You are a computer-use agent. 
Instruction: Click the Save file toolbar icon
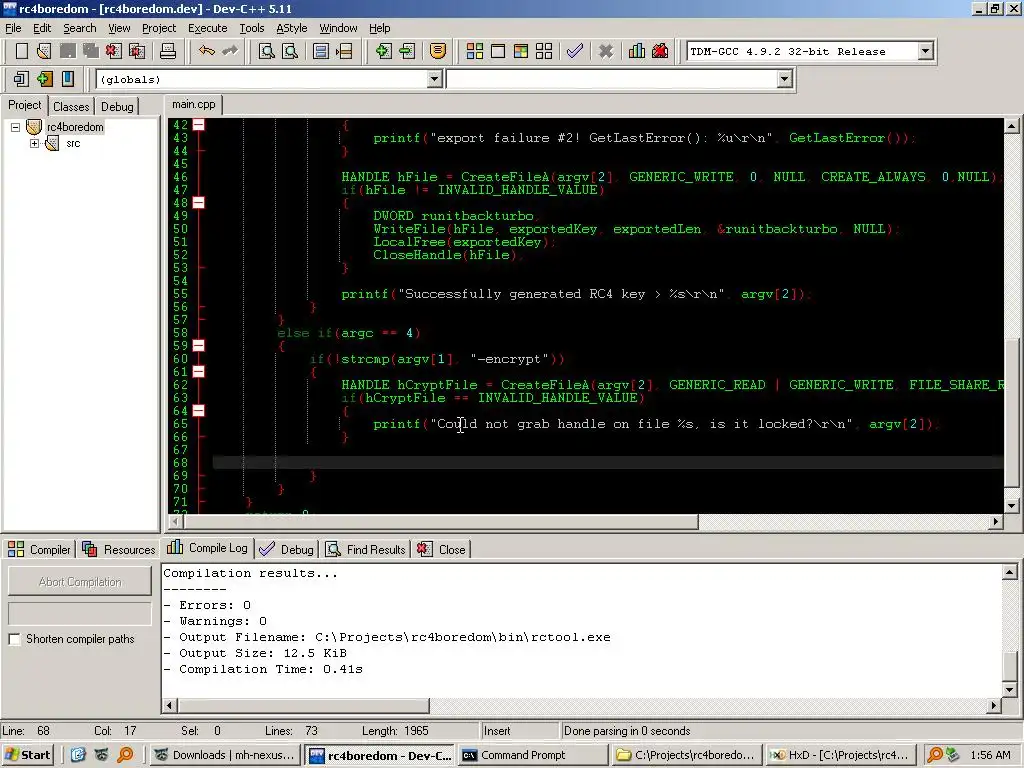click(67, 51)
